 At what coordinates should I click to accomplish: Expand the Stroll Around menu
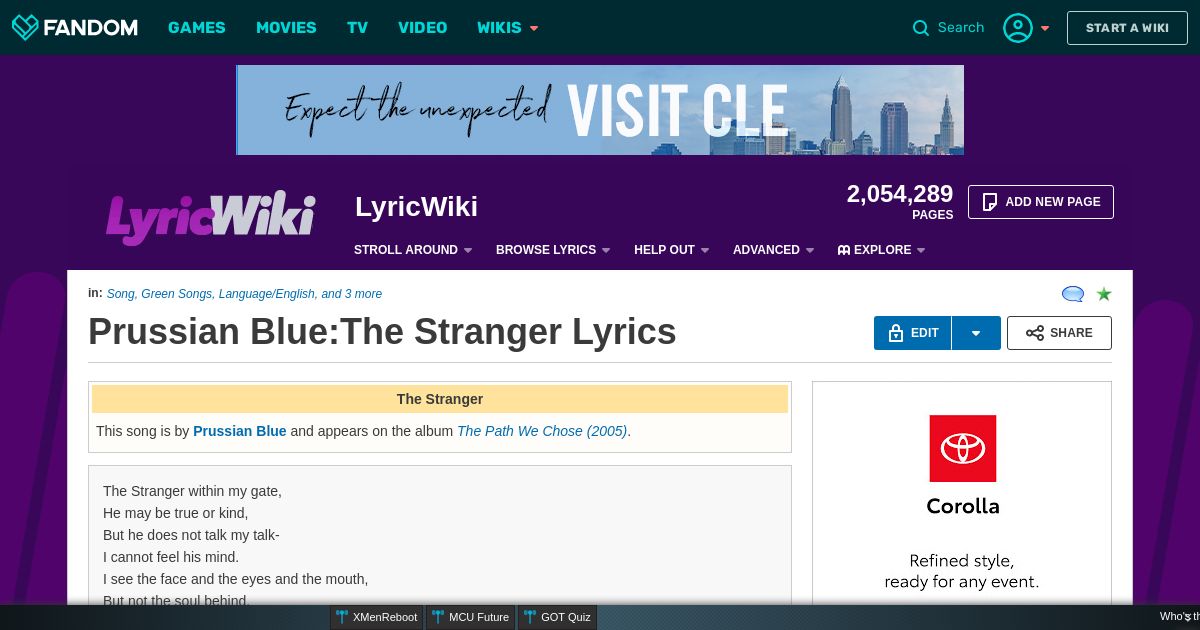coord(413,250)
